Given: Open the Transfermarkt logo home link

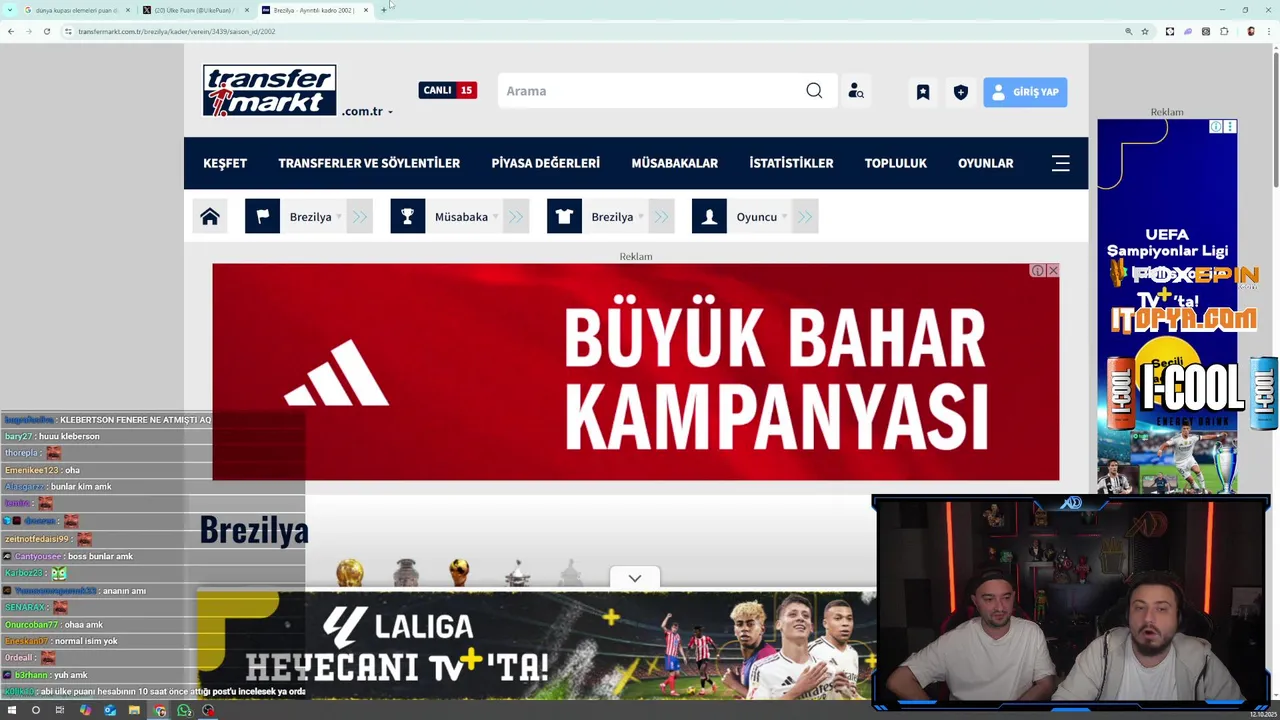Looking at the screenshot, I should point(269,91).
